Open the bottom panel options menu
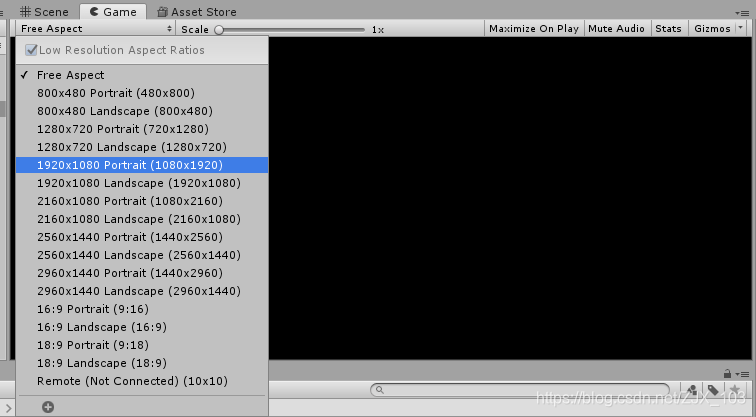 tap(744, 374)
